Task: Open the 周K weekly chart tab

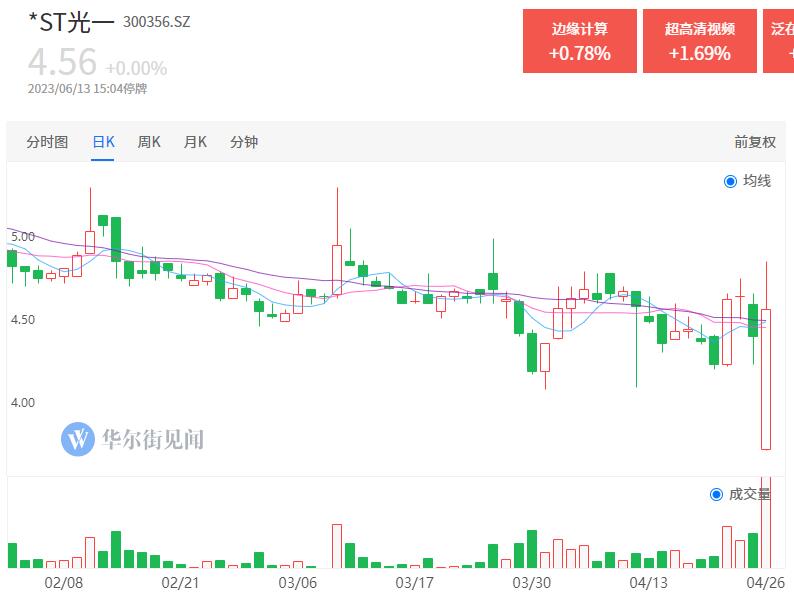Action: [149, 142]
